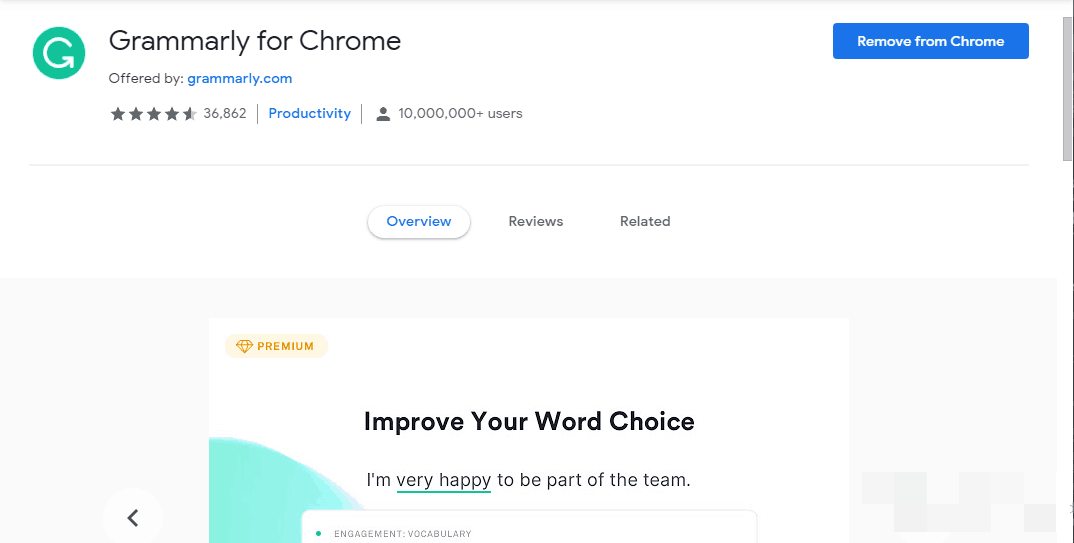Click the users person icon
This screenshot has height=543, width=1074.
click(x=383, y=114)
